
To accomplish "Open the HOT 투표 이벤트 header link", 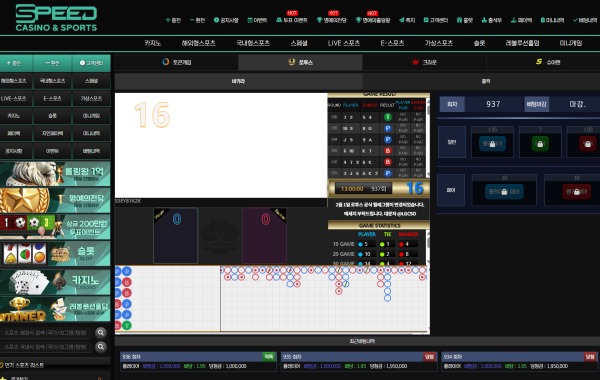I will point(292,20).
